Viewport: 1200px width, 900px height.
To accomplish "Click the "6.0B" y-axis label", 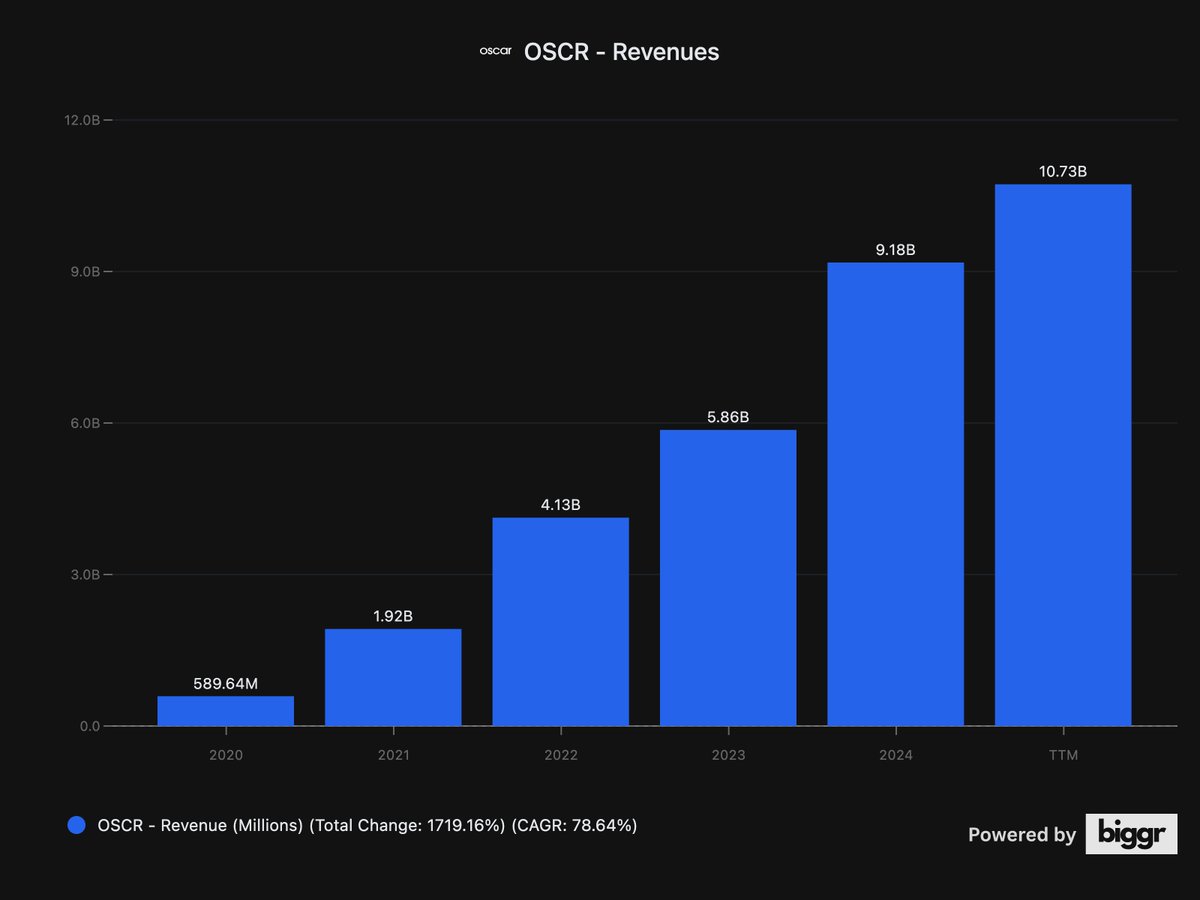I will pyautogui.click(x=85, y=423).
